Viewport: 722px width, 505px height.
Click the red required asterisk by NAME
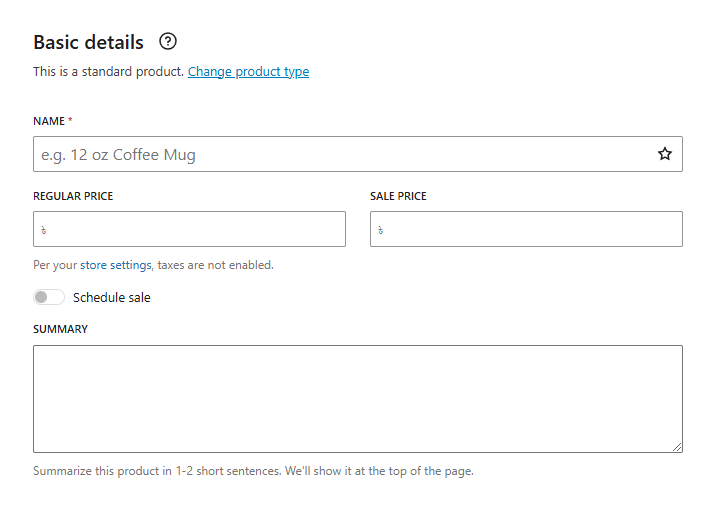[70, 121]
